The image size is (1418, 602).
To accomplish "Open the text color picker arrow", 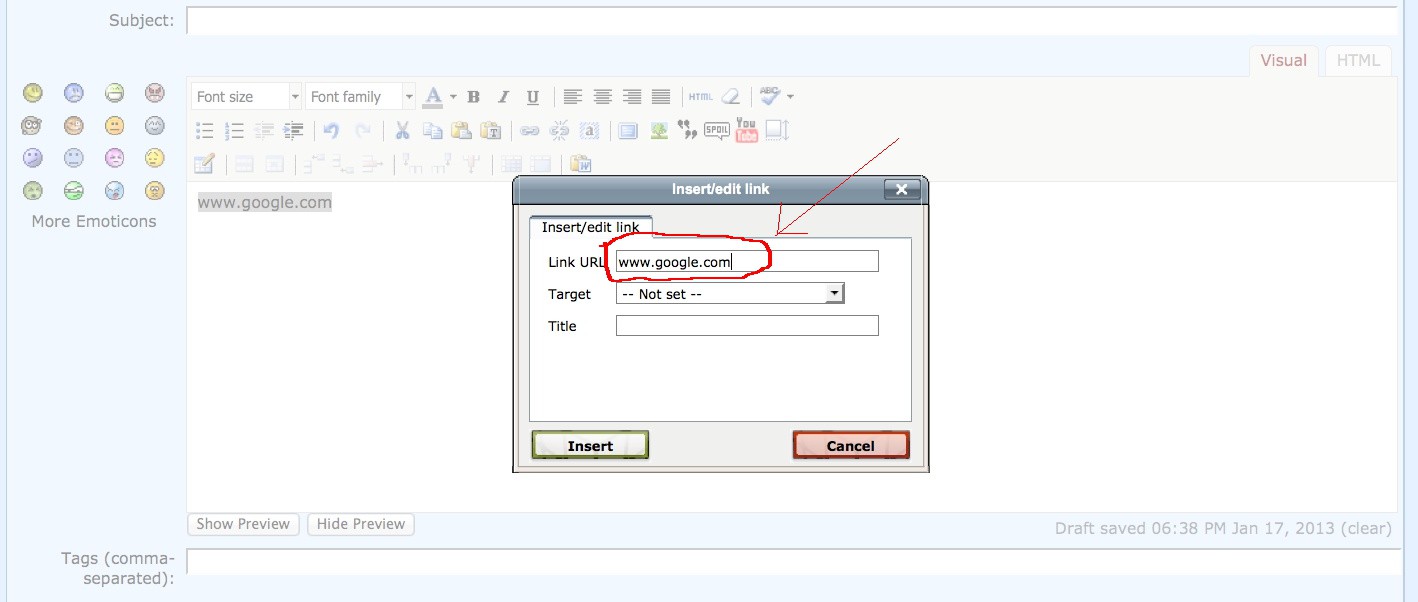I will [x=453, y=97].
